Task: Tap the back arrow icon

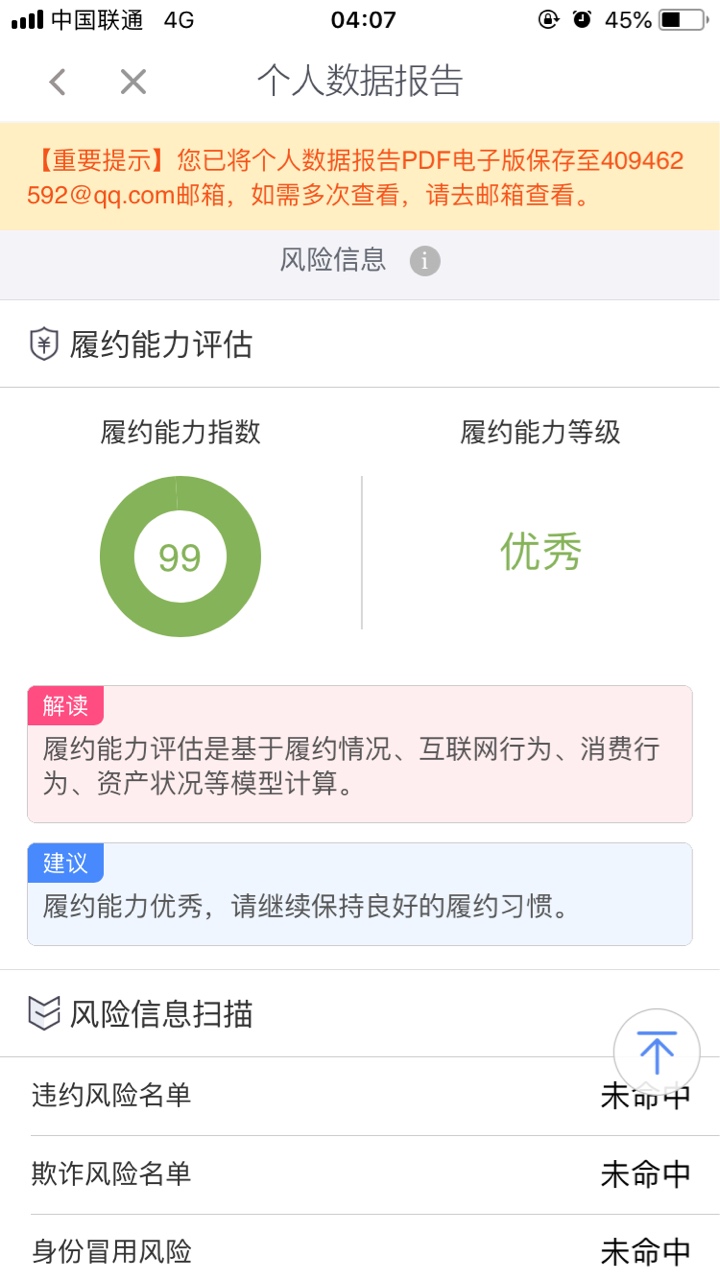Action: click(x=57, y=82)
